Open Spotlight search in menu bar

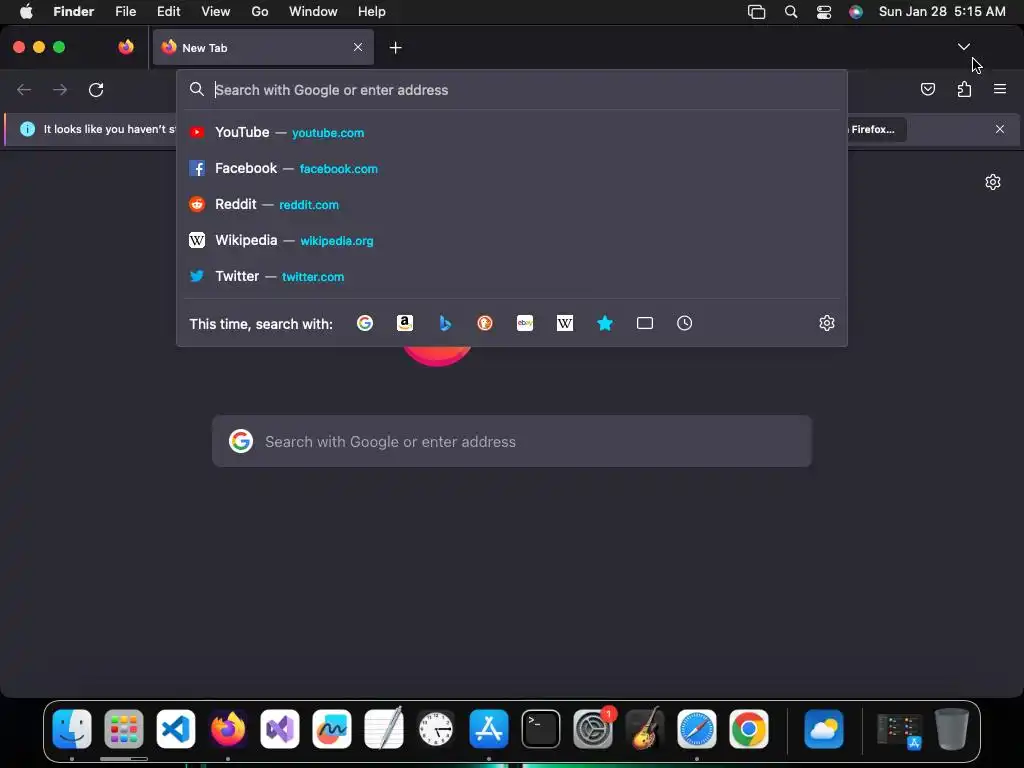pyautogui.click(x=791, y=12)
